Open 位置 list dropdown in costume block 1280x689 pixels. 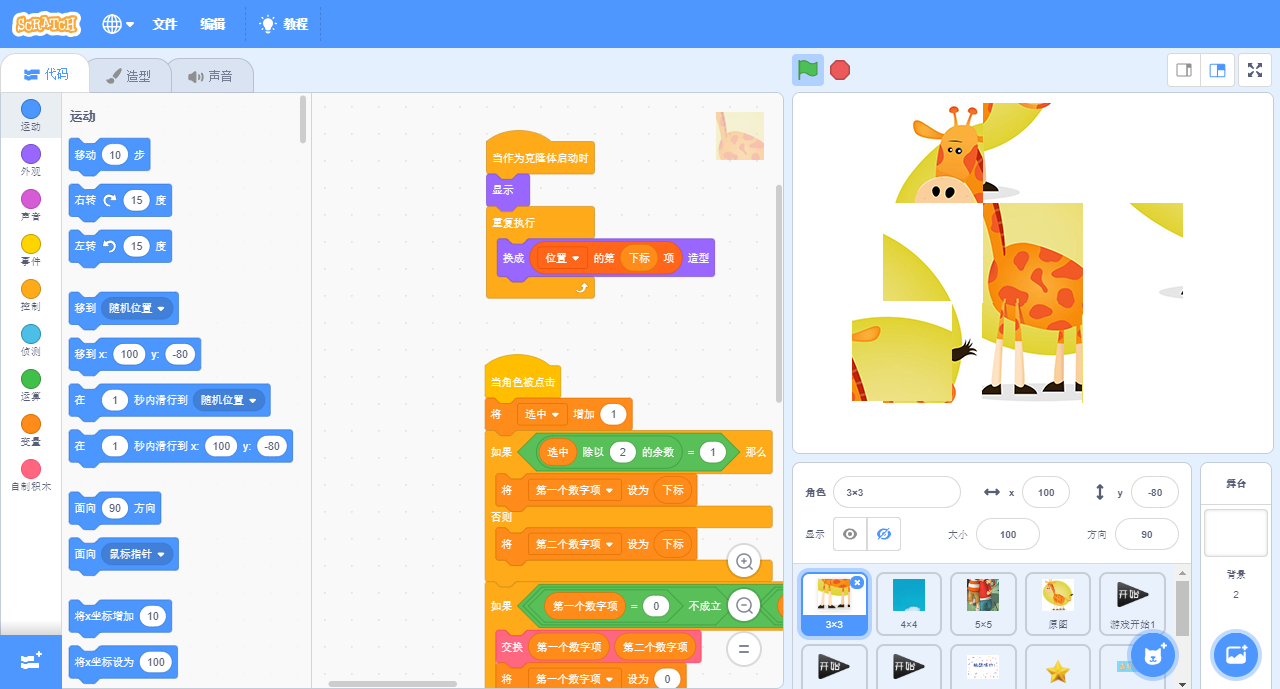pos(562,258)
